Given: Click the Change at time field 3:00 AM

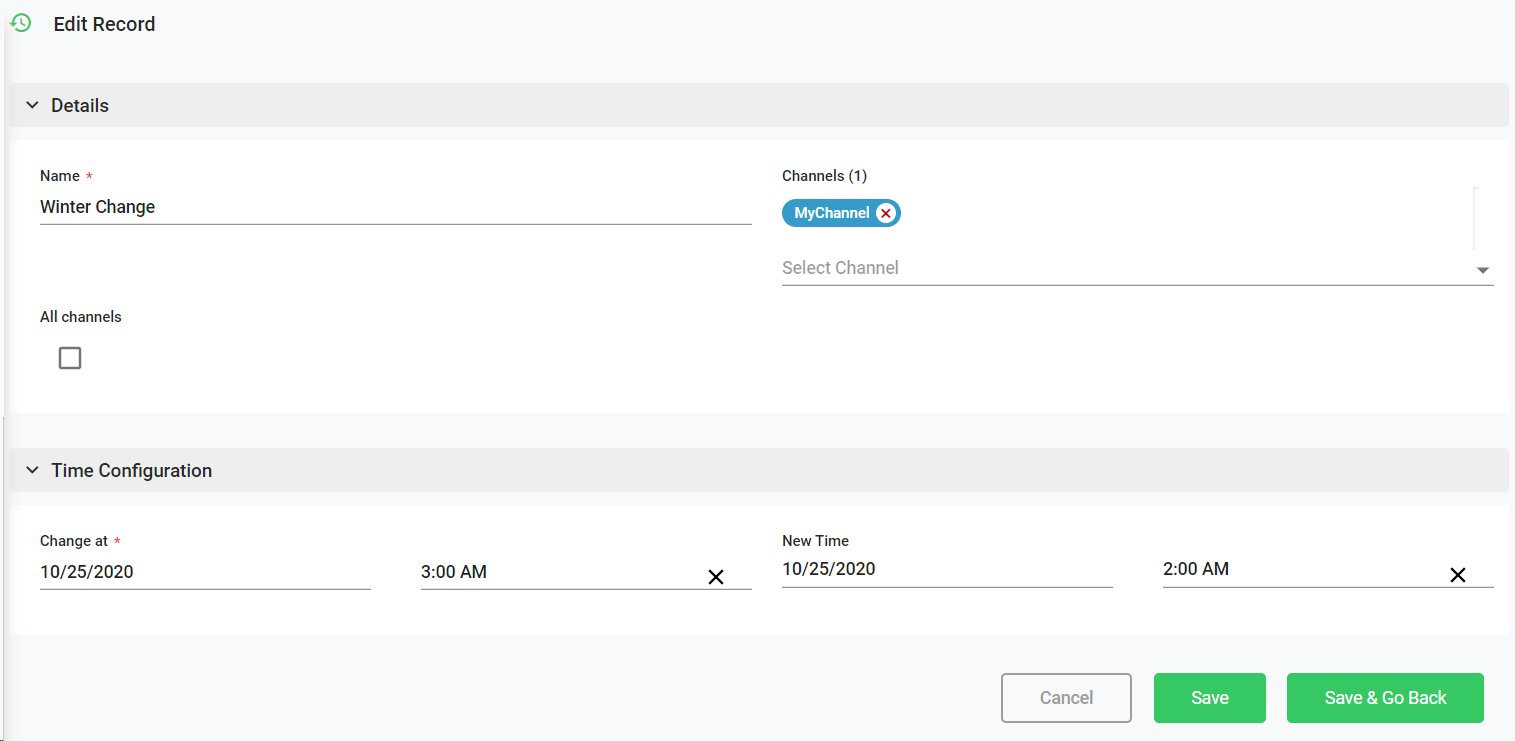Looking at the screenshot, I should tap(560, 572).
